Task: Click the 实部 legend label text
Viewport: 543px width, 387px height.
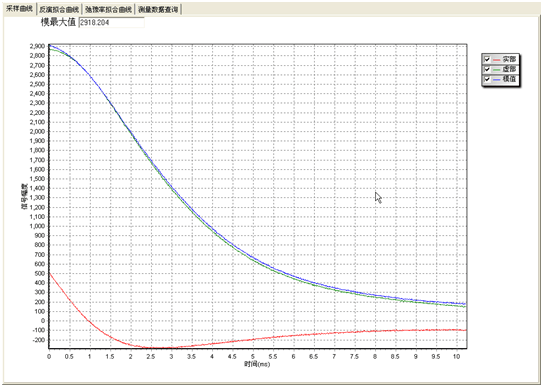Action: point(509,60)
